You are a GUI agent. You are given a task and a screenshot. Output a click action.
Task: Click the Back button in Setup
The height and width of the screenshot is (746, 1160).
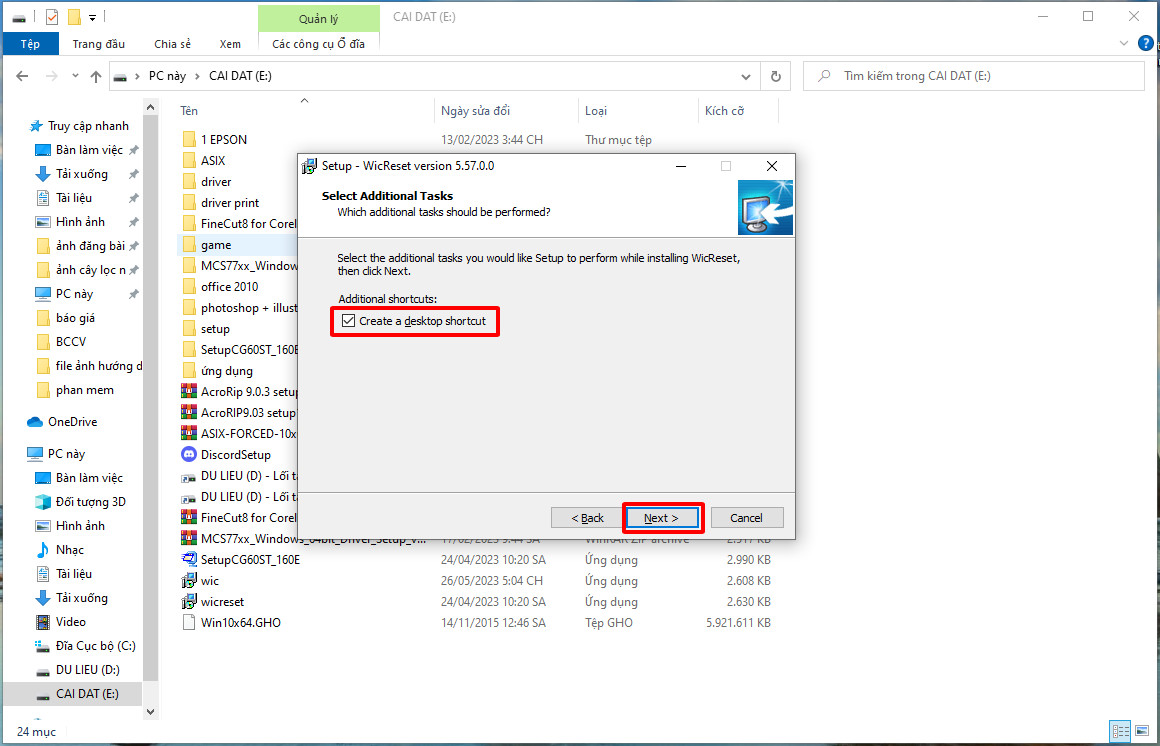587,518
